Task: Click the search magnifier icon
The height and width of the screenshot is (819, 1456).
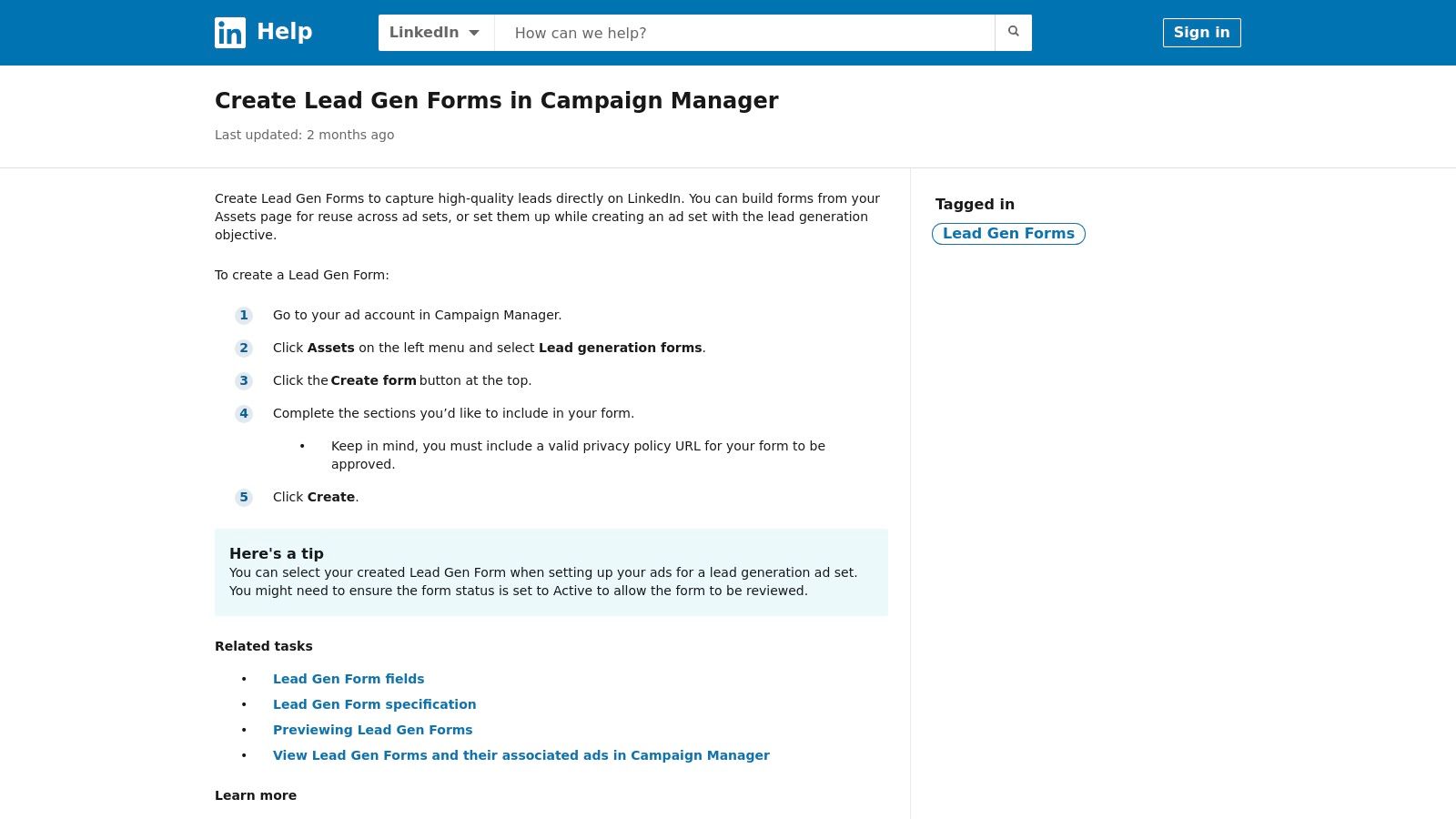Action: [x=1013, y=32]
